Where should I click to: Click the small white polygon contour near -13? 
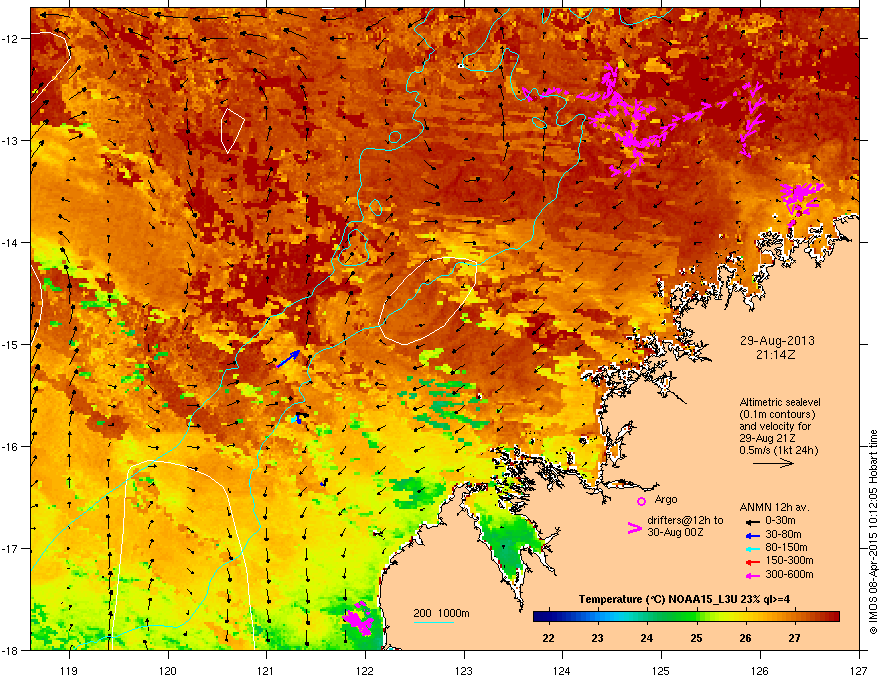[x=232, y=130]
